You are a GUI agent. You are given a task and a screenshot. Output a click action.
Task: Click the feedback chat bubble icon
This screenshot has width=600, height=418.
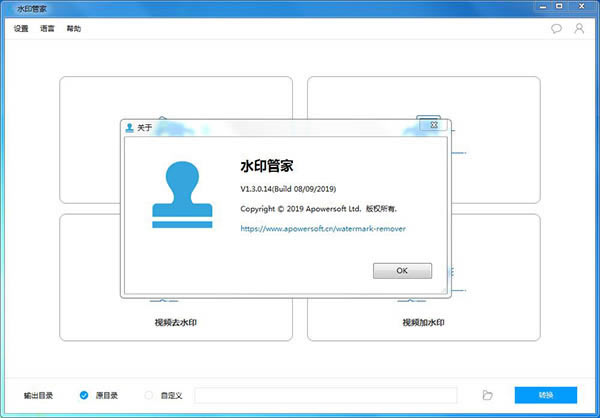coord(556,29)
